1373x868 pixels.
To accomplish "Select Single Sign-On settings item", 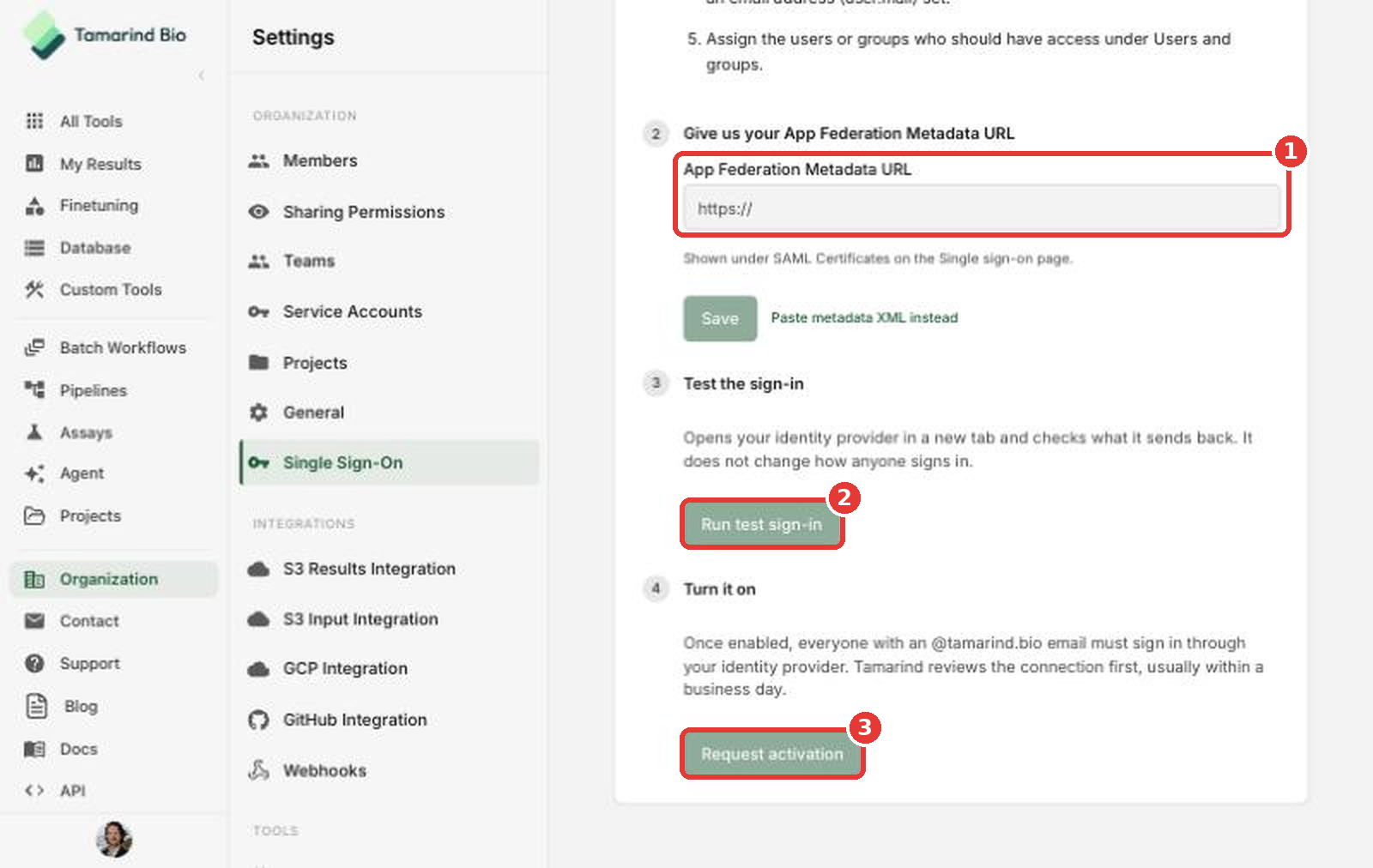I will pos(390,462).
